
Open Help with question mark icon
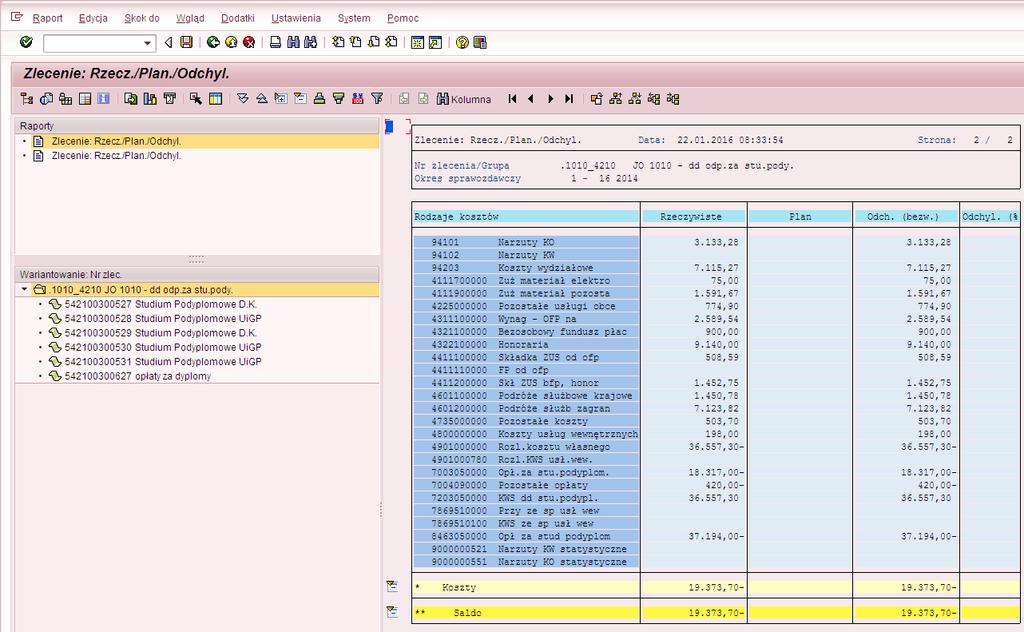click(x=462, y=42)
